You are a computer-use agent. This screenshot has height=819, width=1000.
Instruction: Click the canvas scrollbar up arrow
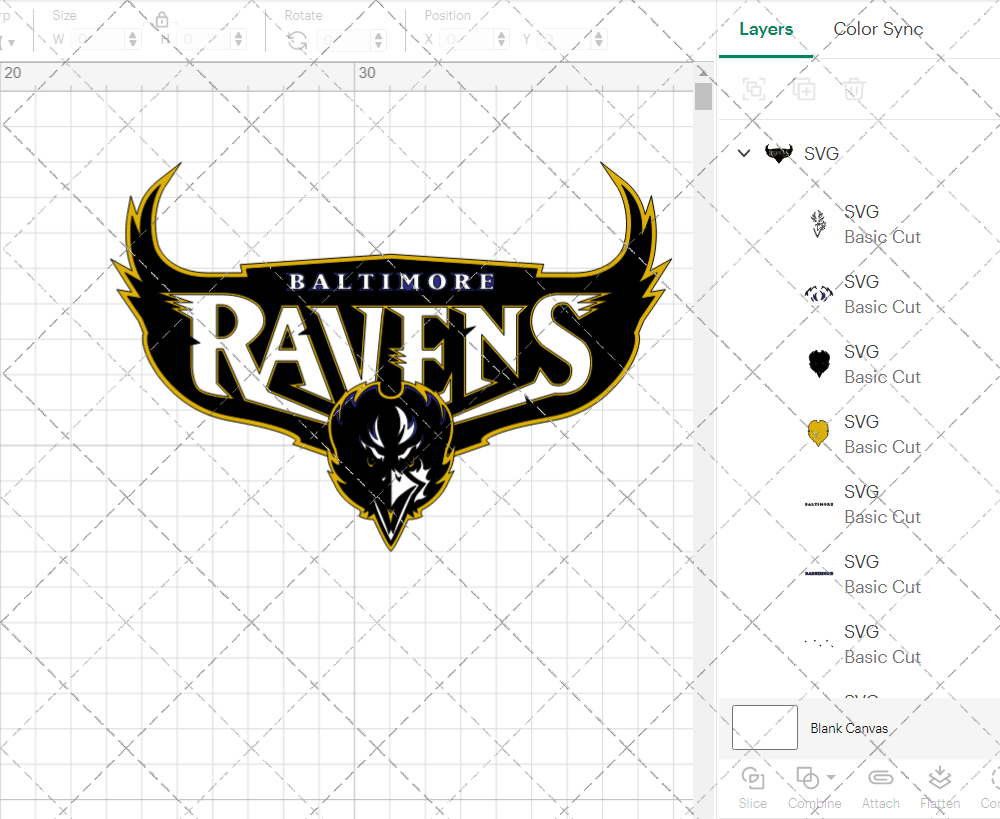[703, 71]
